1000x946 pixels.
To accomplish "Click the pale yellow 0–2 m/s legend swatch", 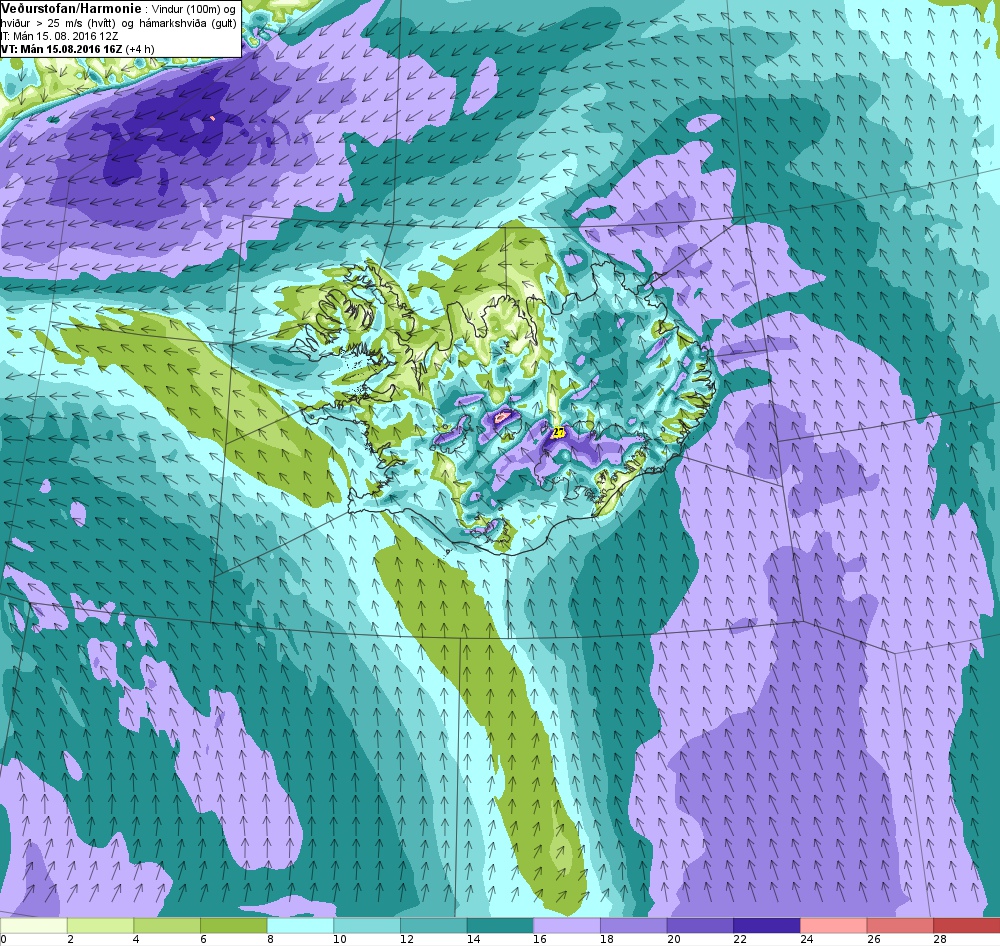I will pyautogui.click(x=33, y=926).
